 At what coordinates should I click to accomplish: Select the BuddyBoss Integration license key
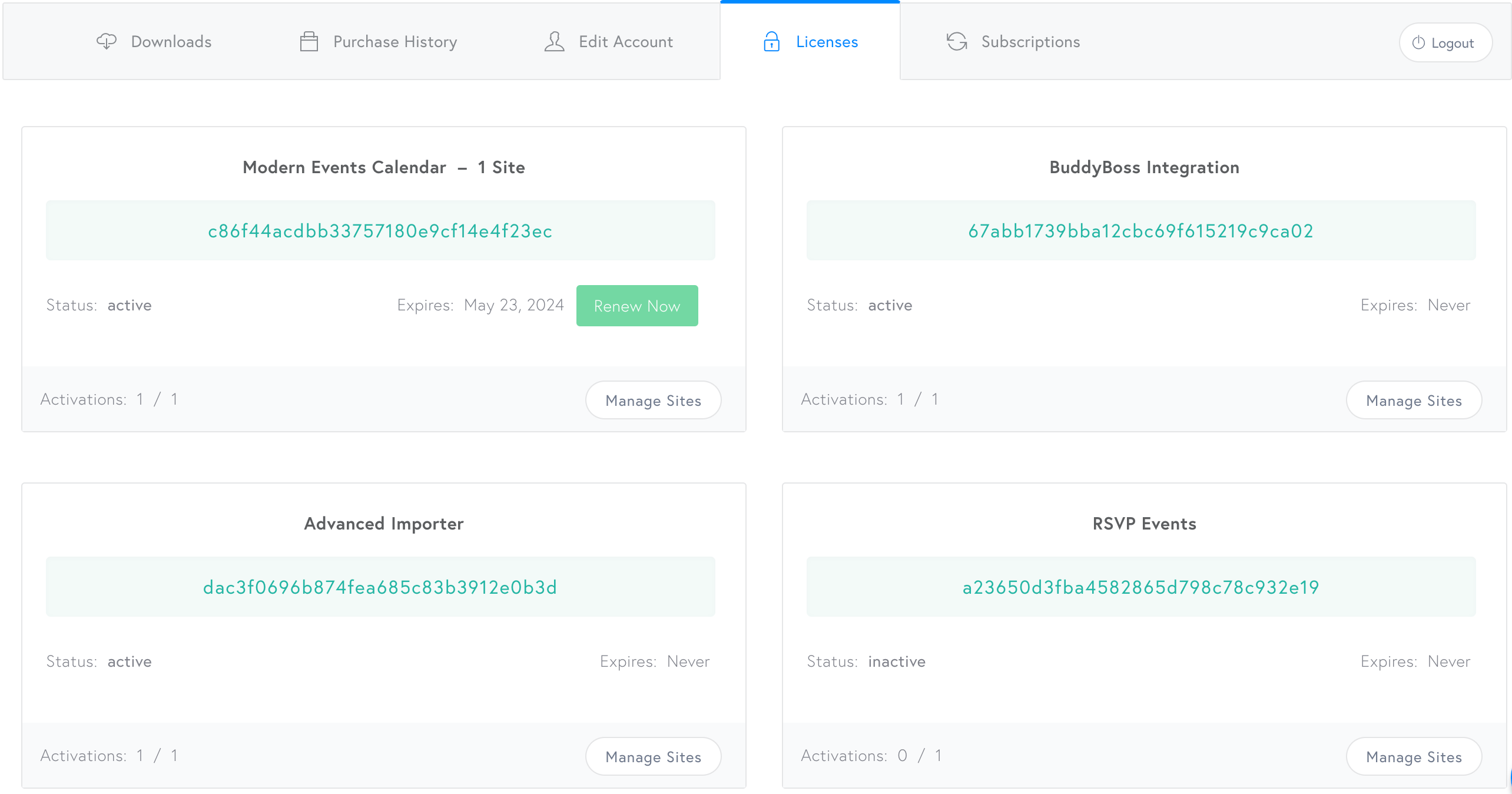coord(1140,231)
